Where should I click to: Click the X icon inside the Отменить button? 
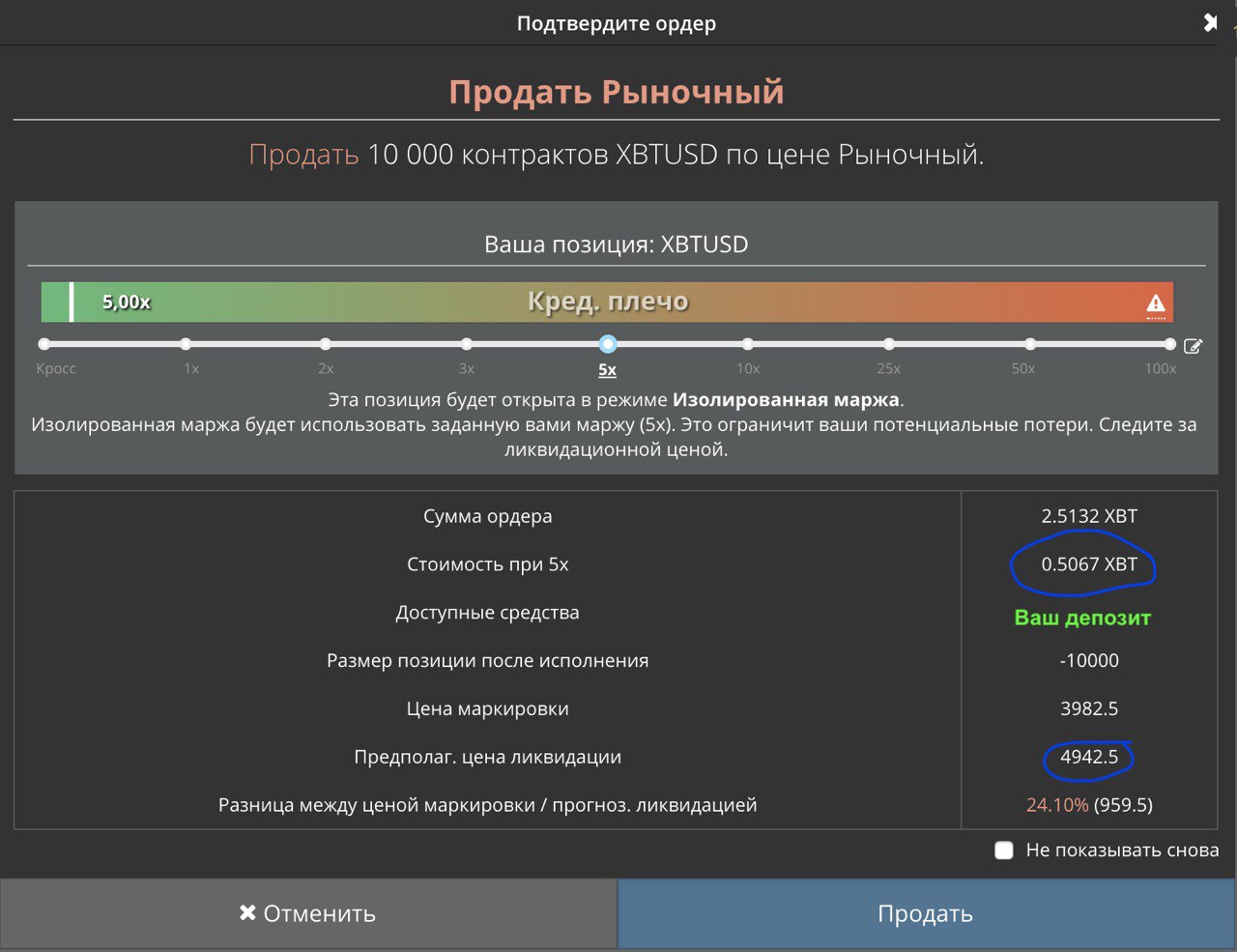pyautogui.click(x=245, y=912)
